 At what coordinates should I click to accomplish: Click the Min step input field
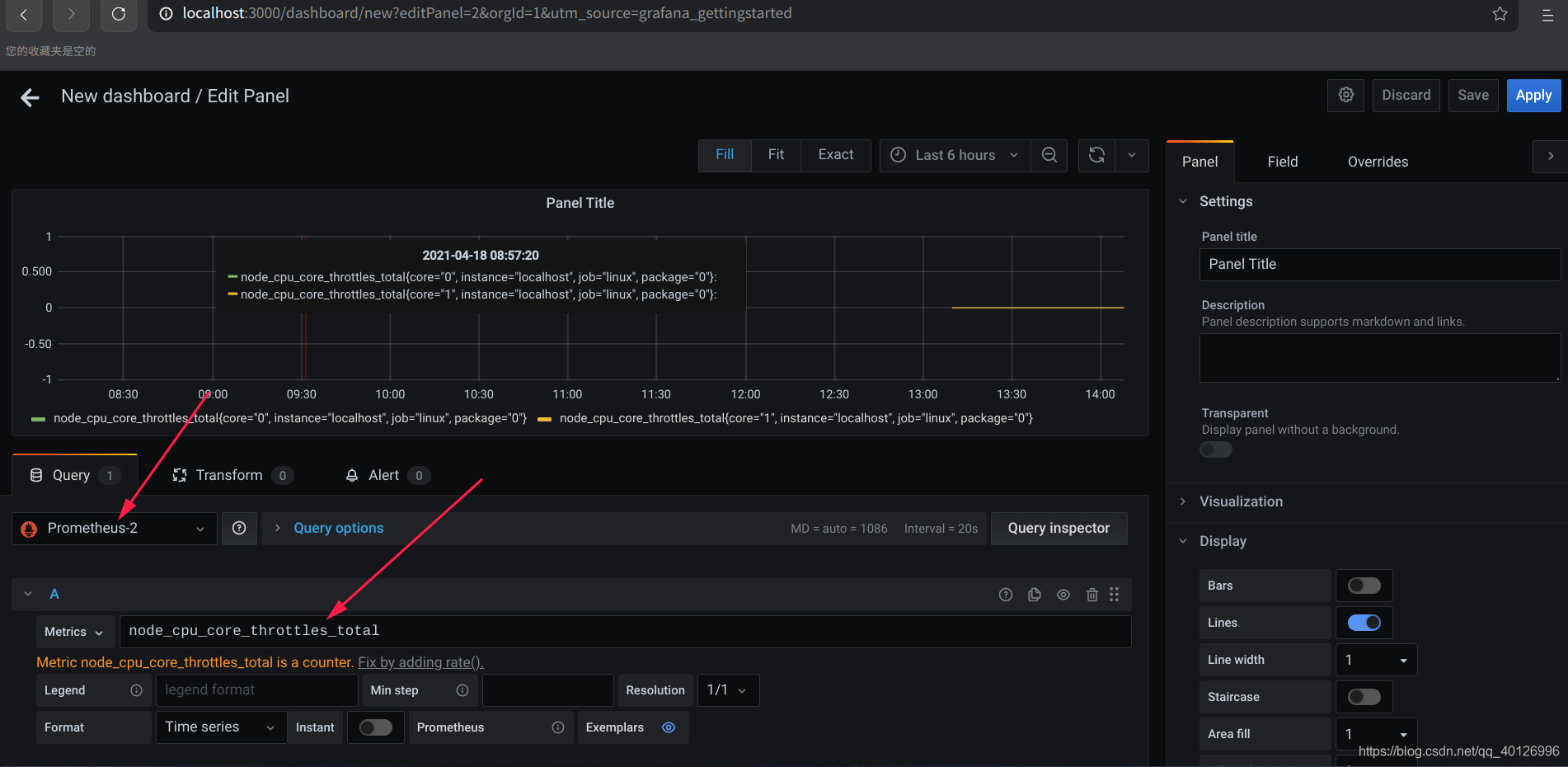pos(547,690)
